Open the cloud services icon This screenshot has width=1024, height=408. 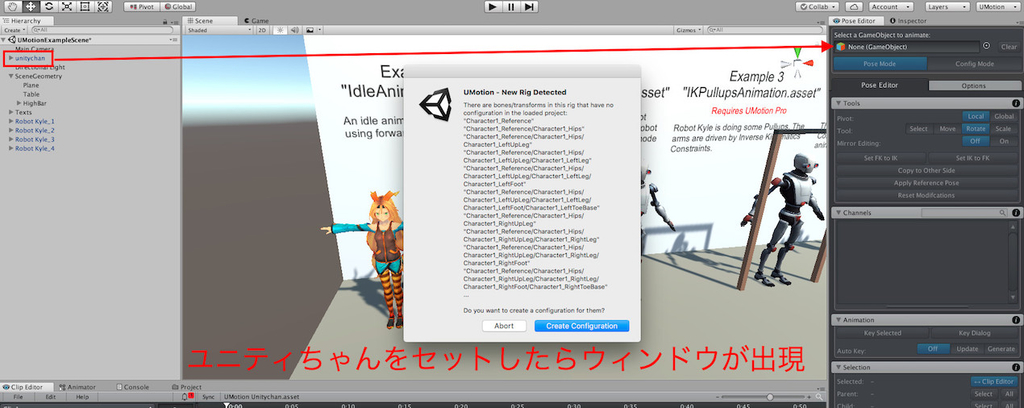click(x=854, y=7)
